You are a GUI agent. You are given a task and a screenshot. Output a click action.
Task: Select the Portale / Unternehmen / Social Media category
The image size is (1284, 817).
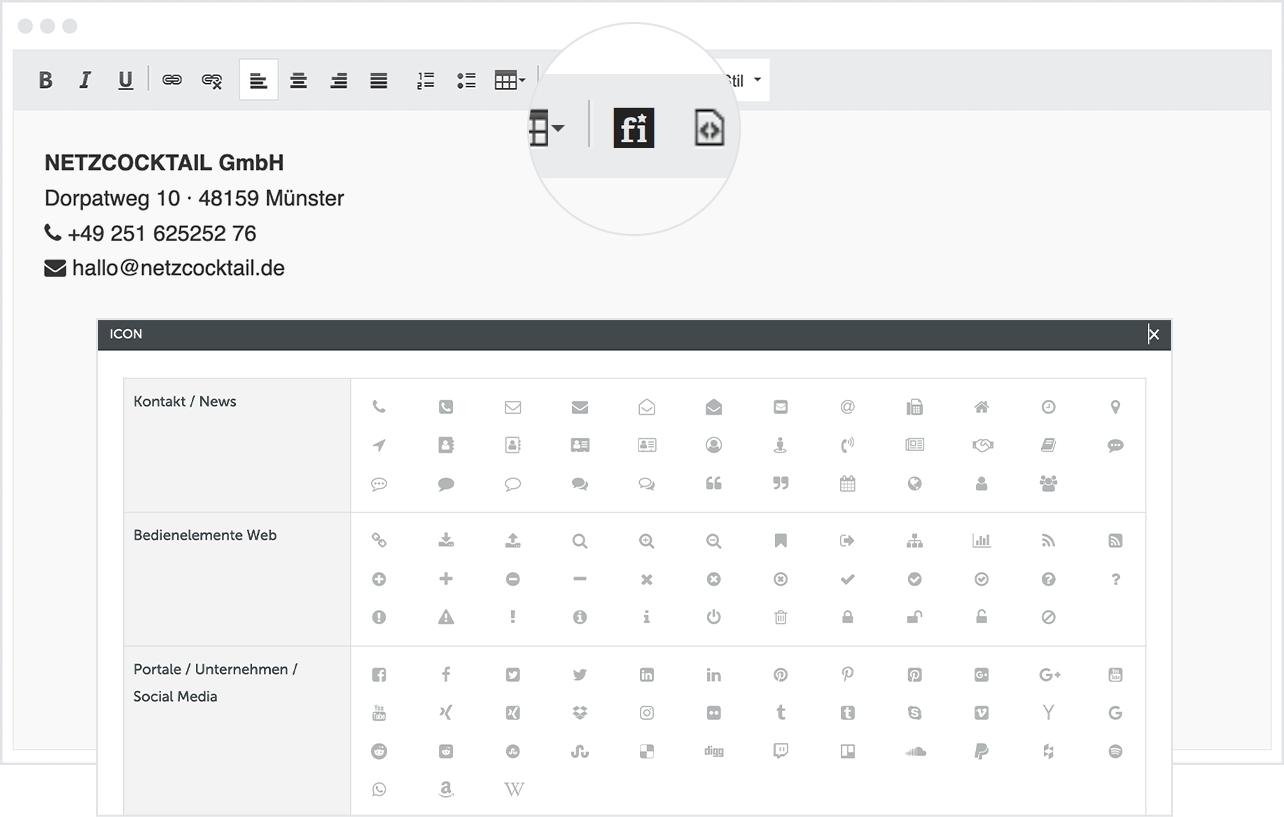click(x=215, y=682)
